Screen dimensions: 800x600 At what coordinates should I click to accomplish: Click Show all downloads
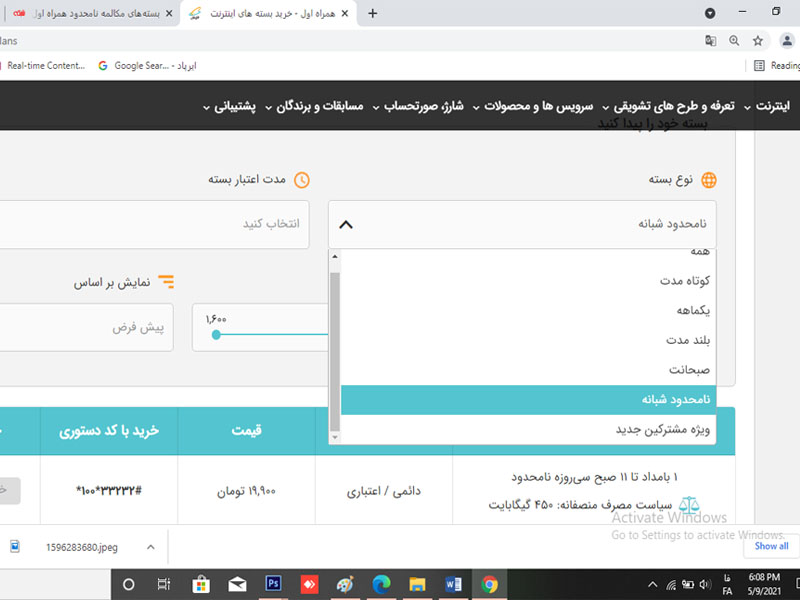click(771, 546)
